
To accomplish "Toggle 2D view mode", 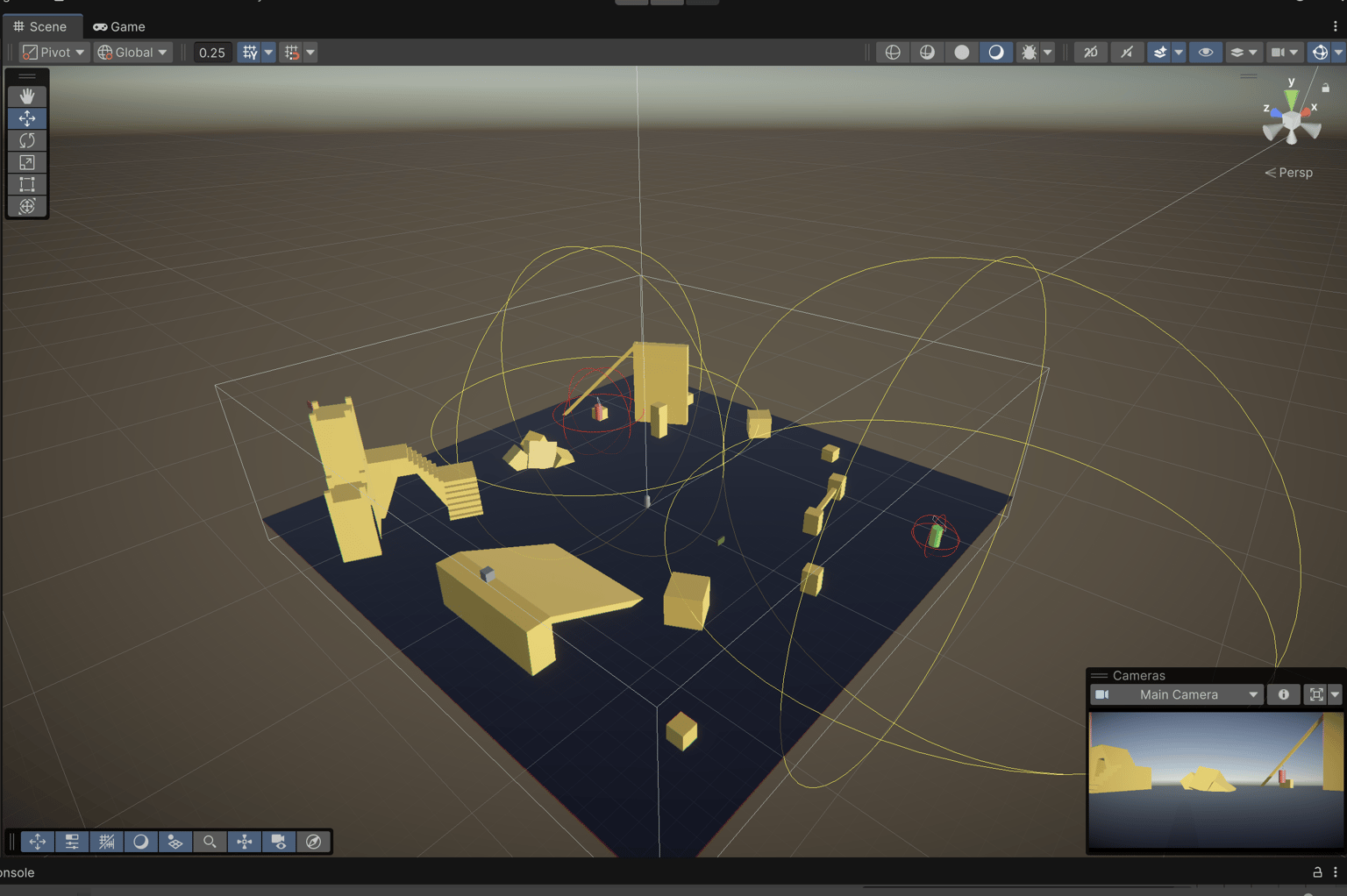I will [1091, 53].
